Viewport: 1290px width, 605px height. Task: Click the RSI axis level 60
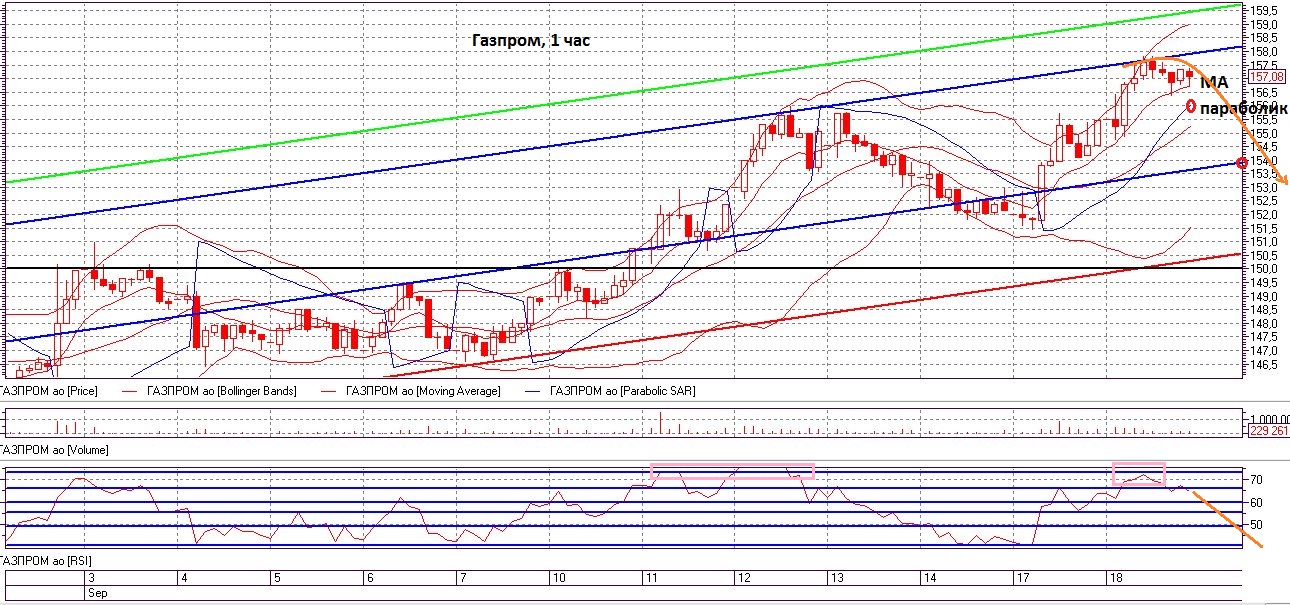pos(1256,503)
